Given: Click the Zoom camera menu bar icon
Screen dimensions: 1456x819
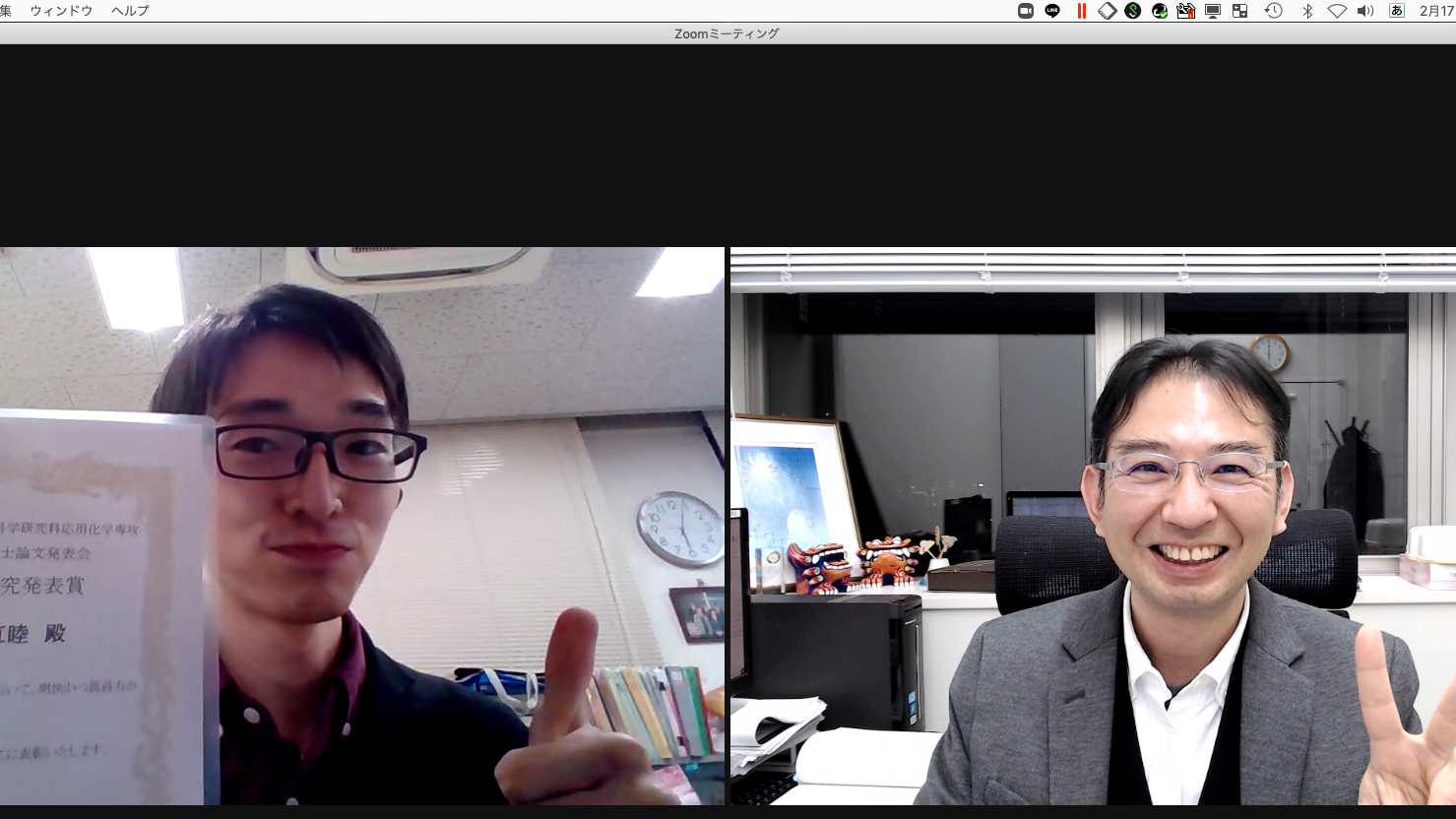Looking at the screenshot, I should pos(1025,11).
